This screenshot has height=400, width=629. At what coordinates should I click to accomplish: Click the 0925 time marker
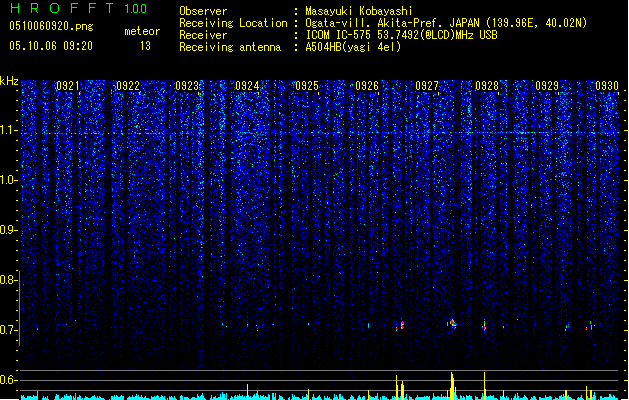307,86
